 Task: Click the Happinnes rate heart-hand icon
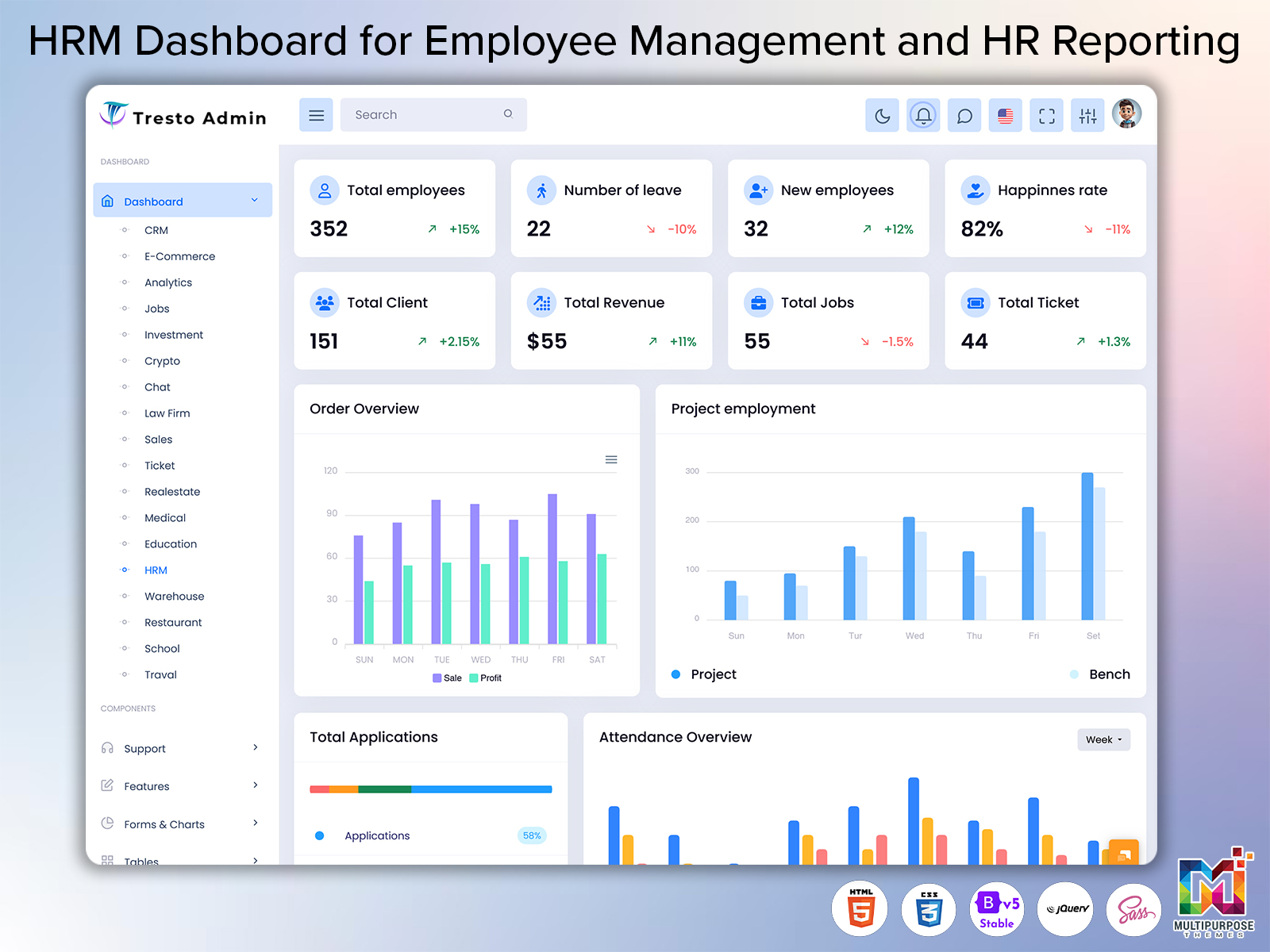click(x=976, y=190)
